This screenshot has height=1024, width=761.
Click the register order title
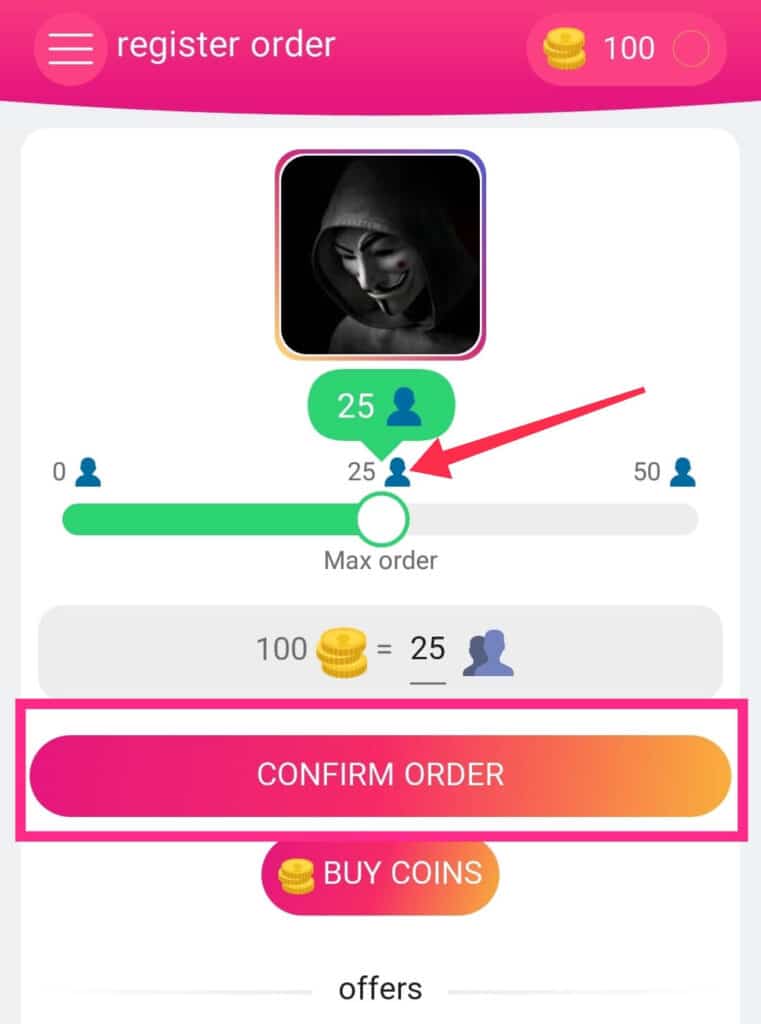225,45
